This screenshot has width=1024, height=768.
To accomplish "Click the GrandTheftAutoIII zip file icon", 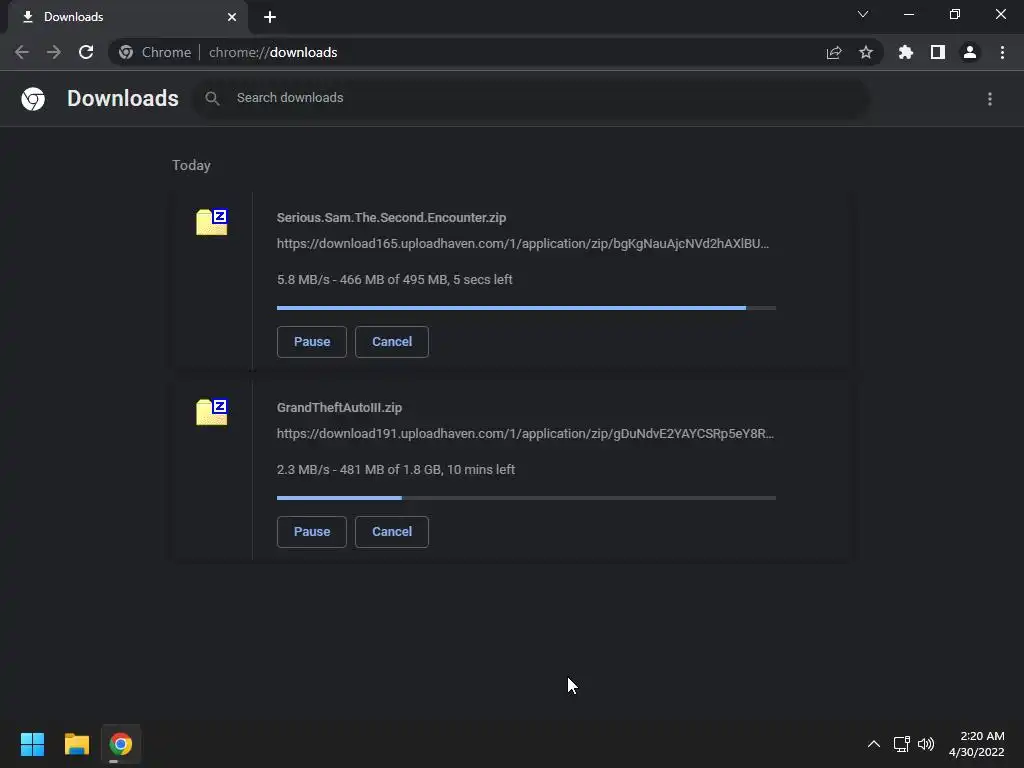I will coord(212,412).
